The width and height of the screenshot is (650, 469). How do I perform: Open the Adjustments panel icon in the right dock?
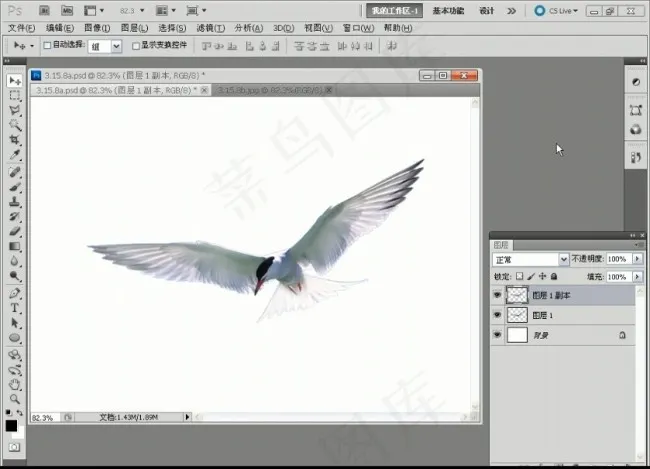pyautogui.click(x=635, y=81)
